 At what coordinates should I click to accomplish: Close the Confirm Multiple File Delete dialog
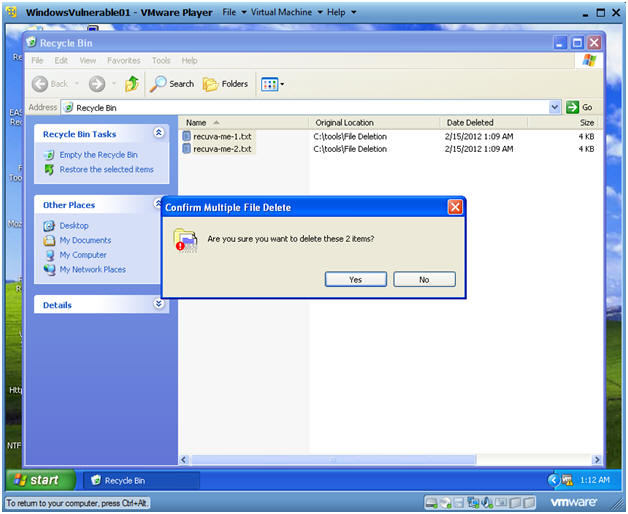pyautogui.click(x=455, y=207)
